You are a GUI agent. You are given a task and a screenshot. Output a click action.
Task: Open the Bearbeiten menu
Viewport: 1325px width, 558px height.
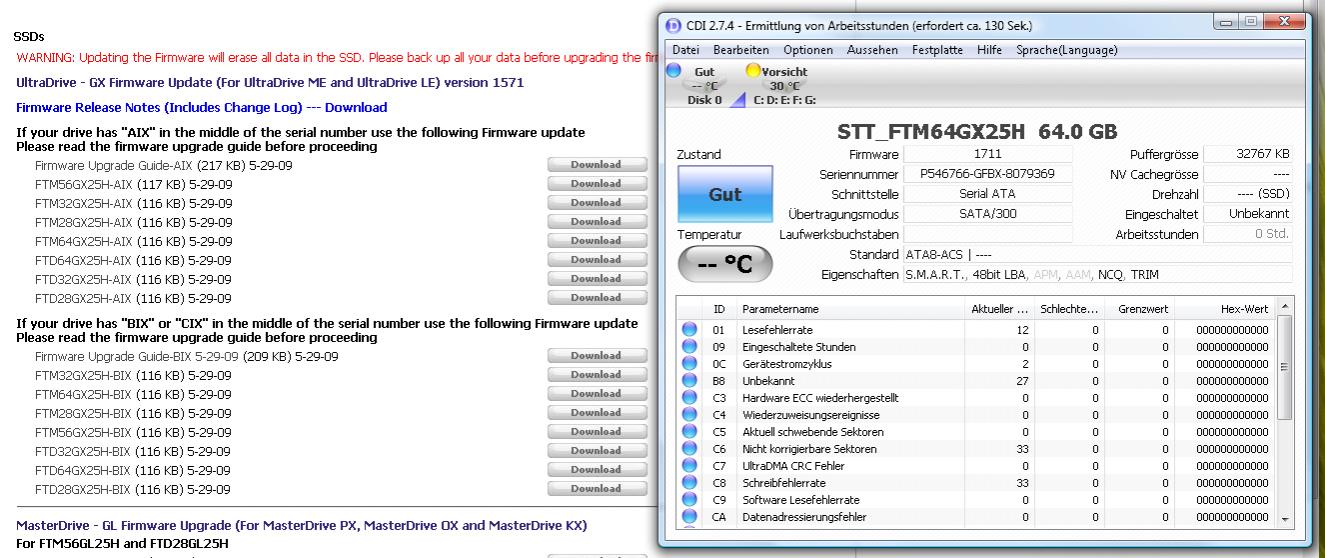(x=741, y=50)
